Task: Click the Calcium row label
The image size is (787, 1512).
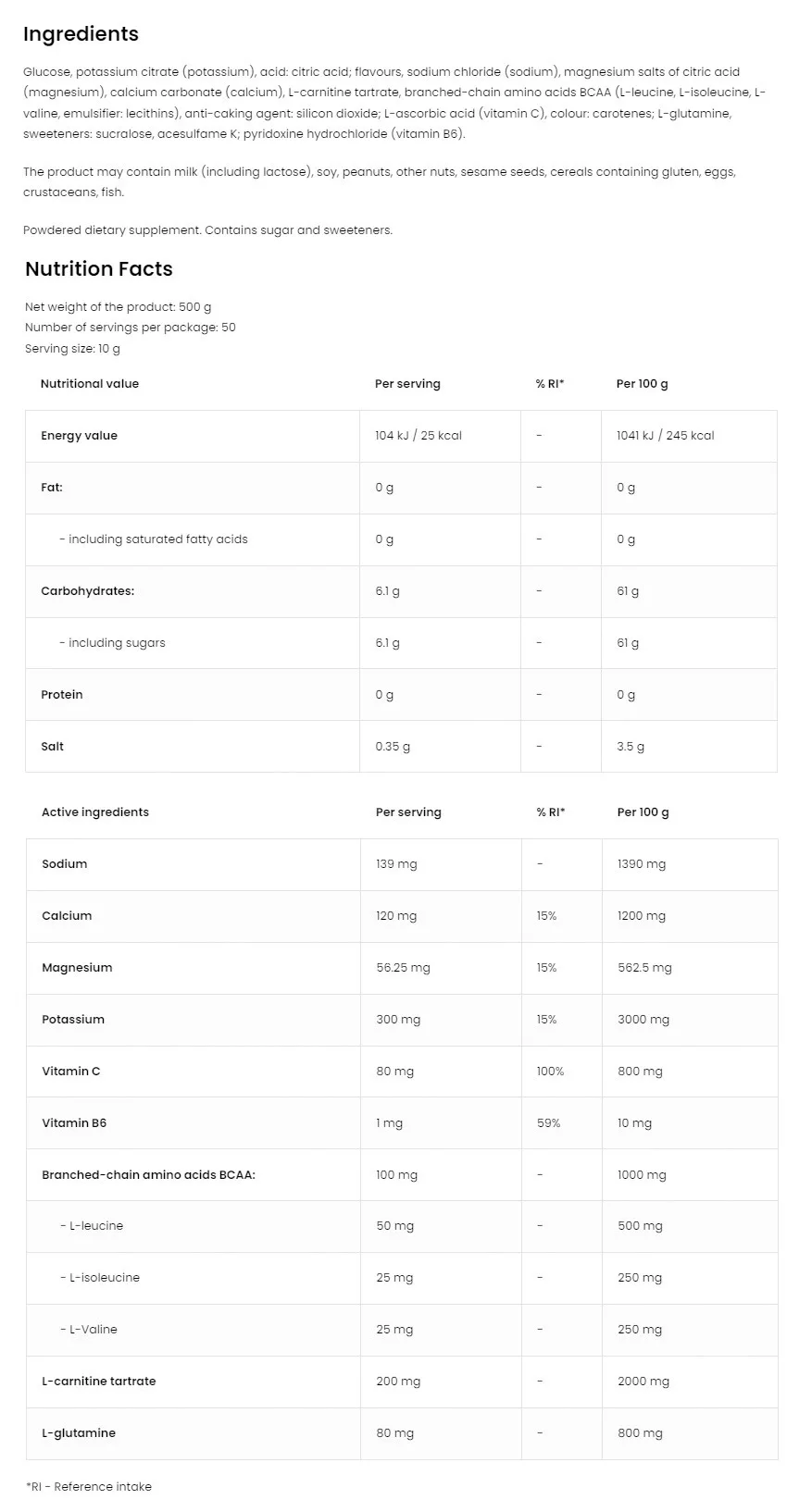Action: pyautogui.click(x=67, y=916)
